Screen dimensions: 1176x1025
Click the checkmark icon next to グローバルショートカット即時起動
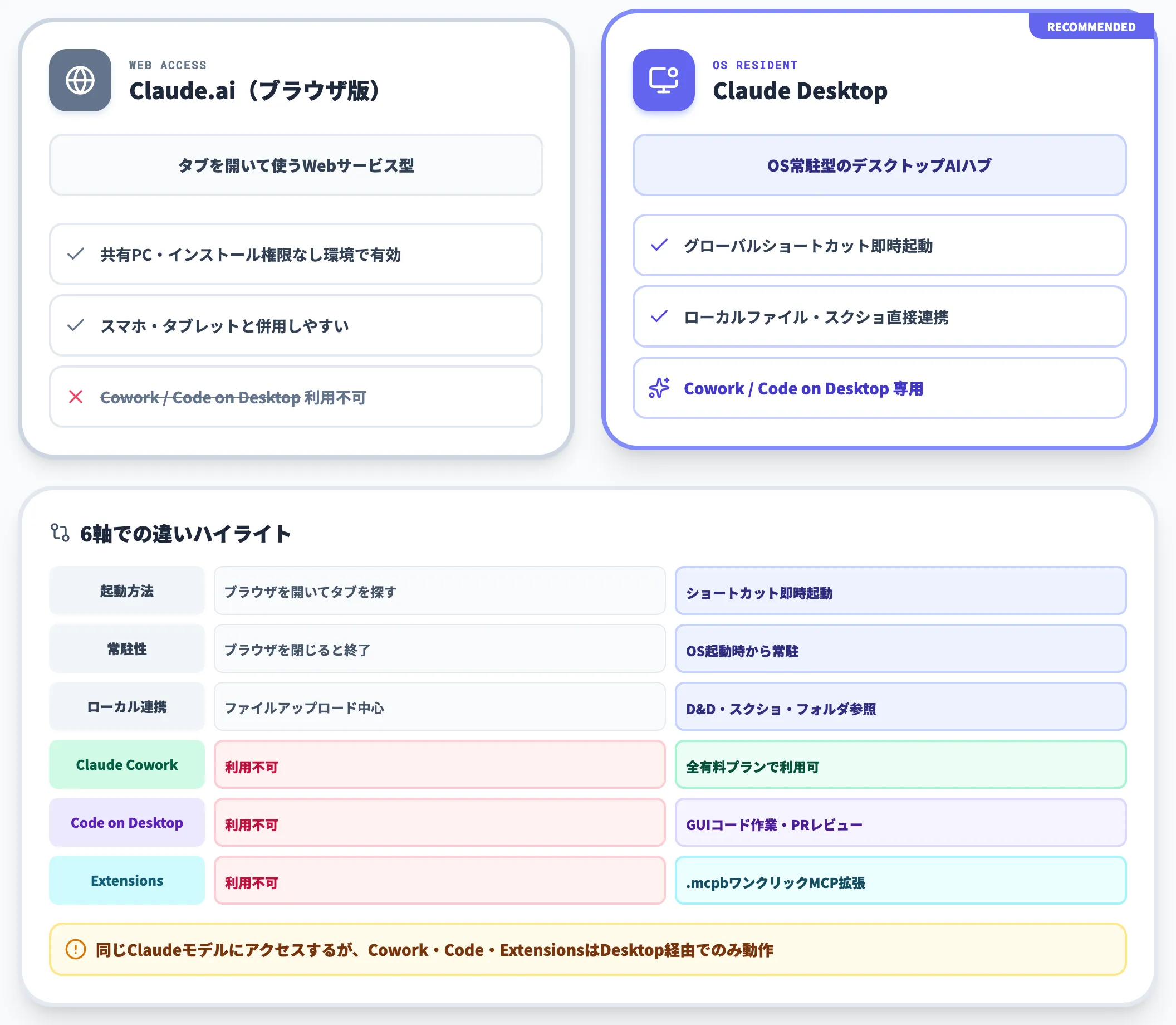pyautogui.click(x=659, y=245)
